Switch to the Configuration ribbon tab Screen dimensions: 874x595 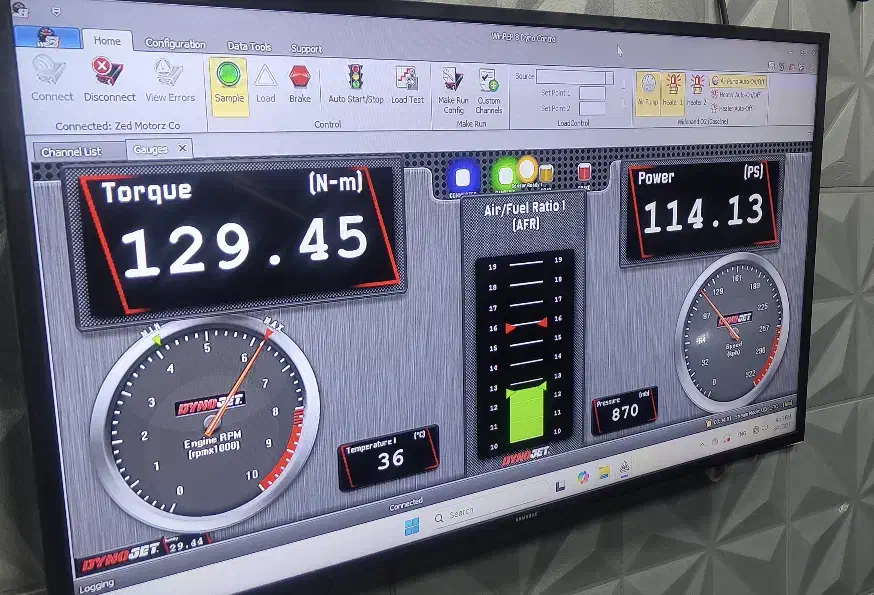pos(175,44)
